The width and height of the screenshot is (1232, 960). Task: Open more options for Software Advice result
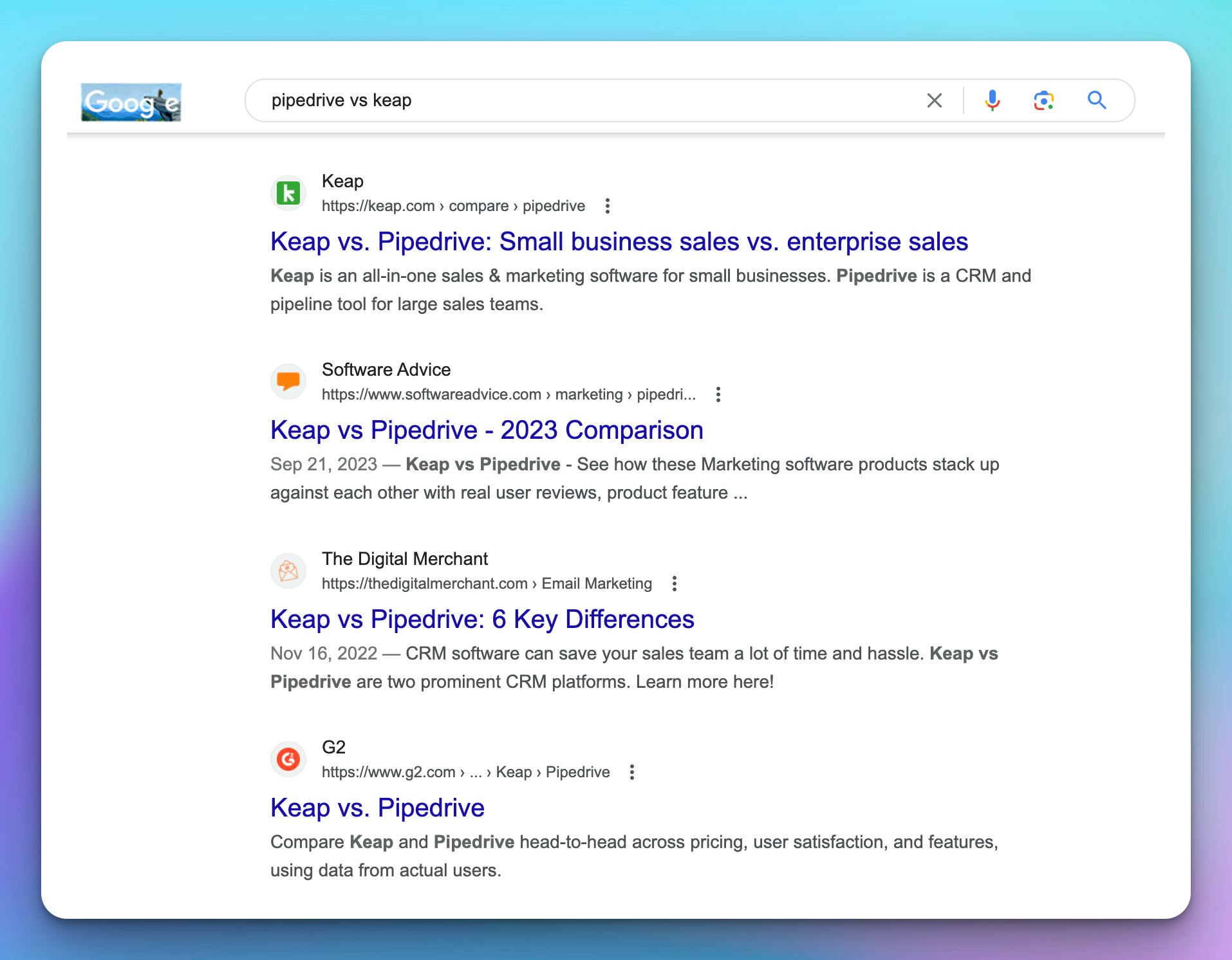click(x=718, y=394)
